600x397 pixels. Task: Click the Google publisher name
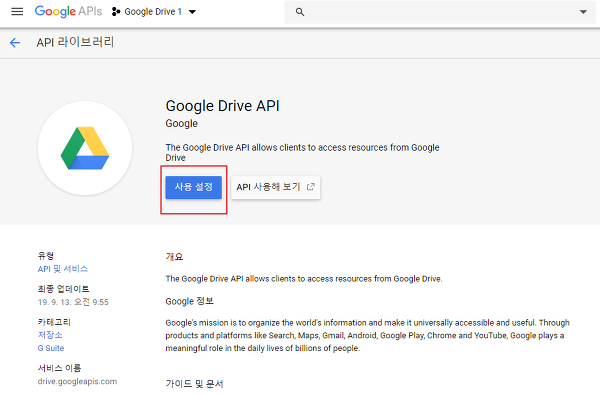click(x=182, y=124)
